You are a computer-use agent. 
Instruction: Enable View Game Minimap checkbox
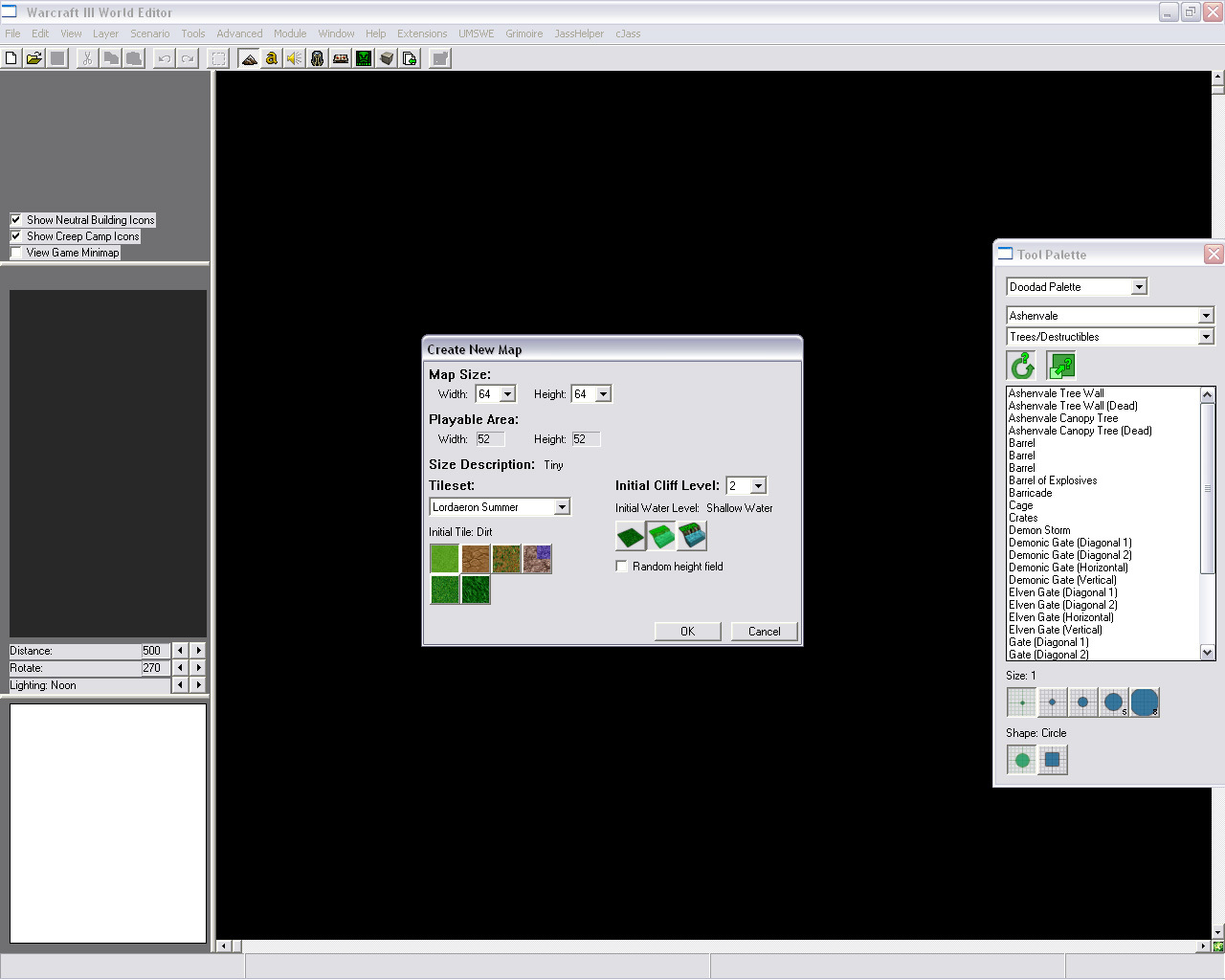16,253
